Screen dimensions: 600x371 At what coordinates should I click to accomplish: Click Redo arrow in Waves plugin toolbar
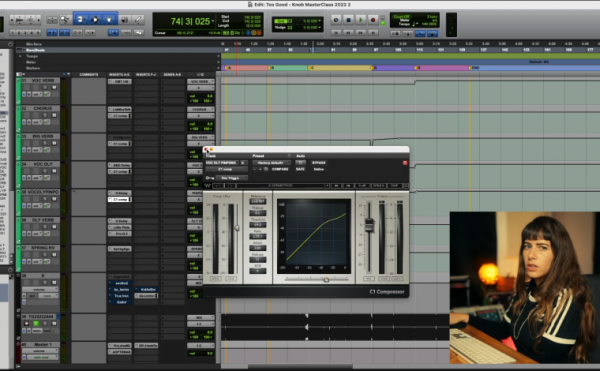pos(230,186)
